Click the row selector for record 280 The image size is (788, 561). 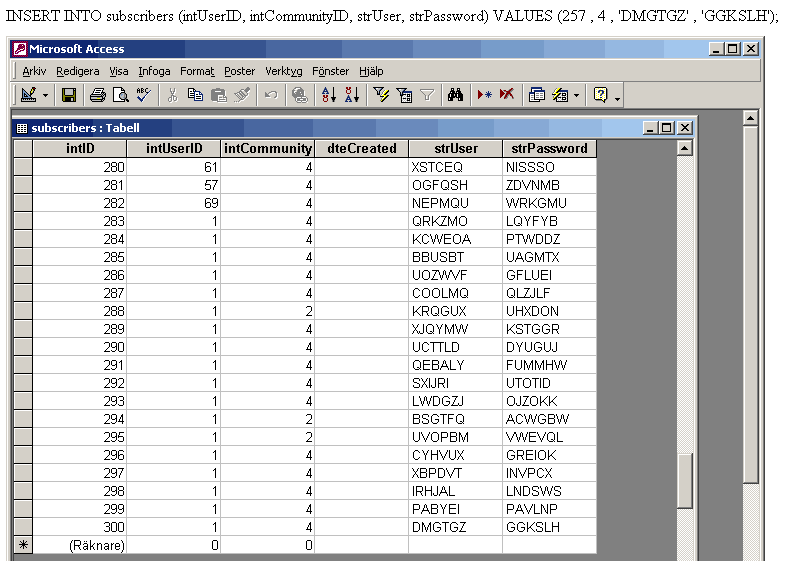(23, 167)
